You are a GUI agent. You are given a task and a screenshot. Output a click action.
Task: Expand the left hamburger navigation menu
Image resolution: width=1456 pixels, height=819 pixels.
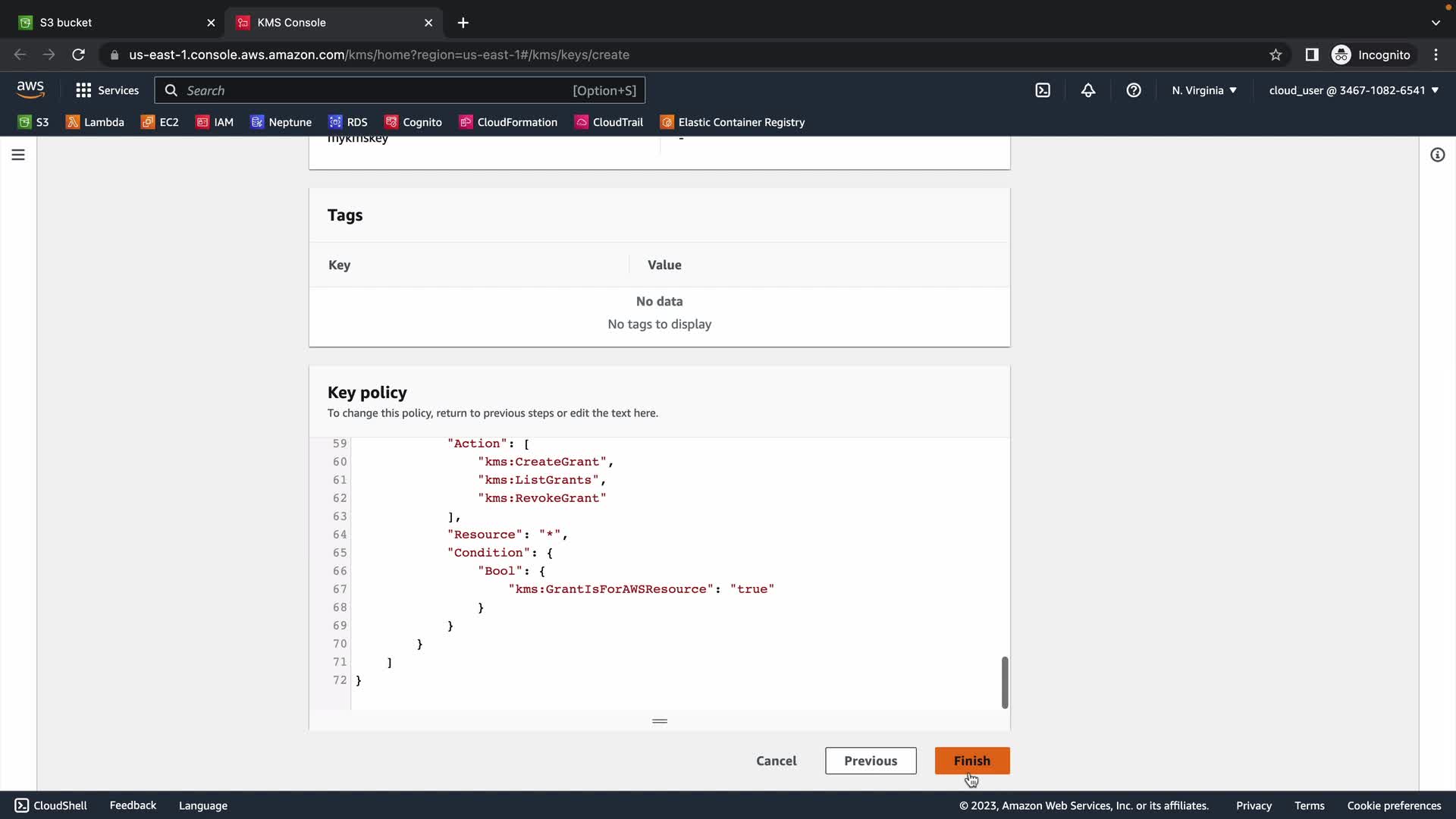click(18, 155)
